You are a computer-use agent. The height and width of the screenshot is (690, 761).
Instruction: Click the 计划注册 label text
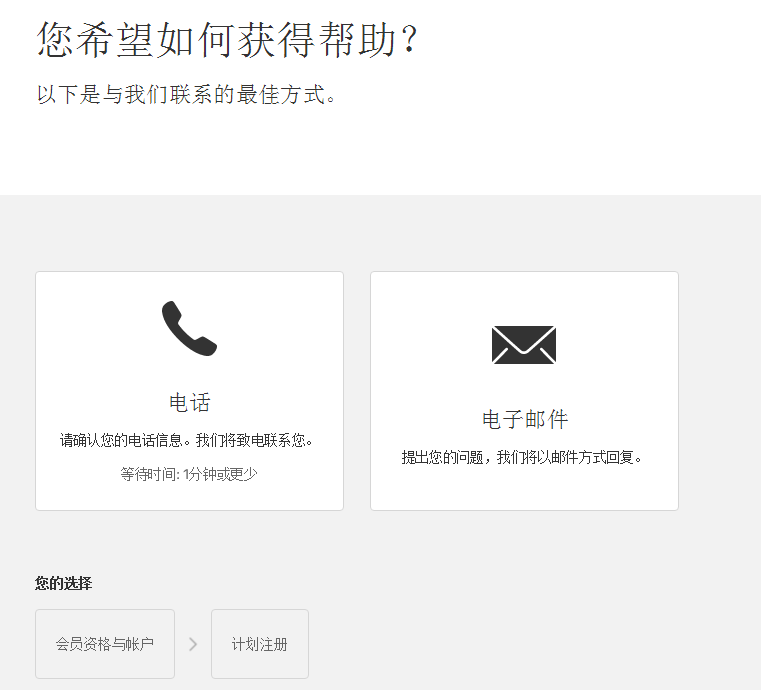260,644
